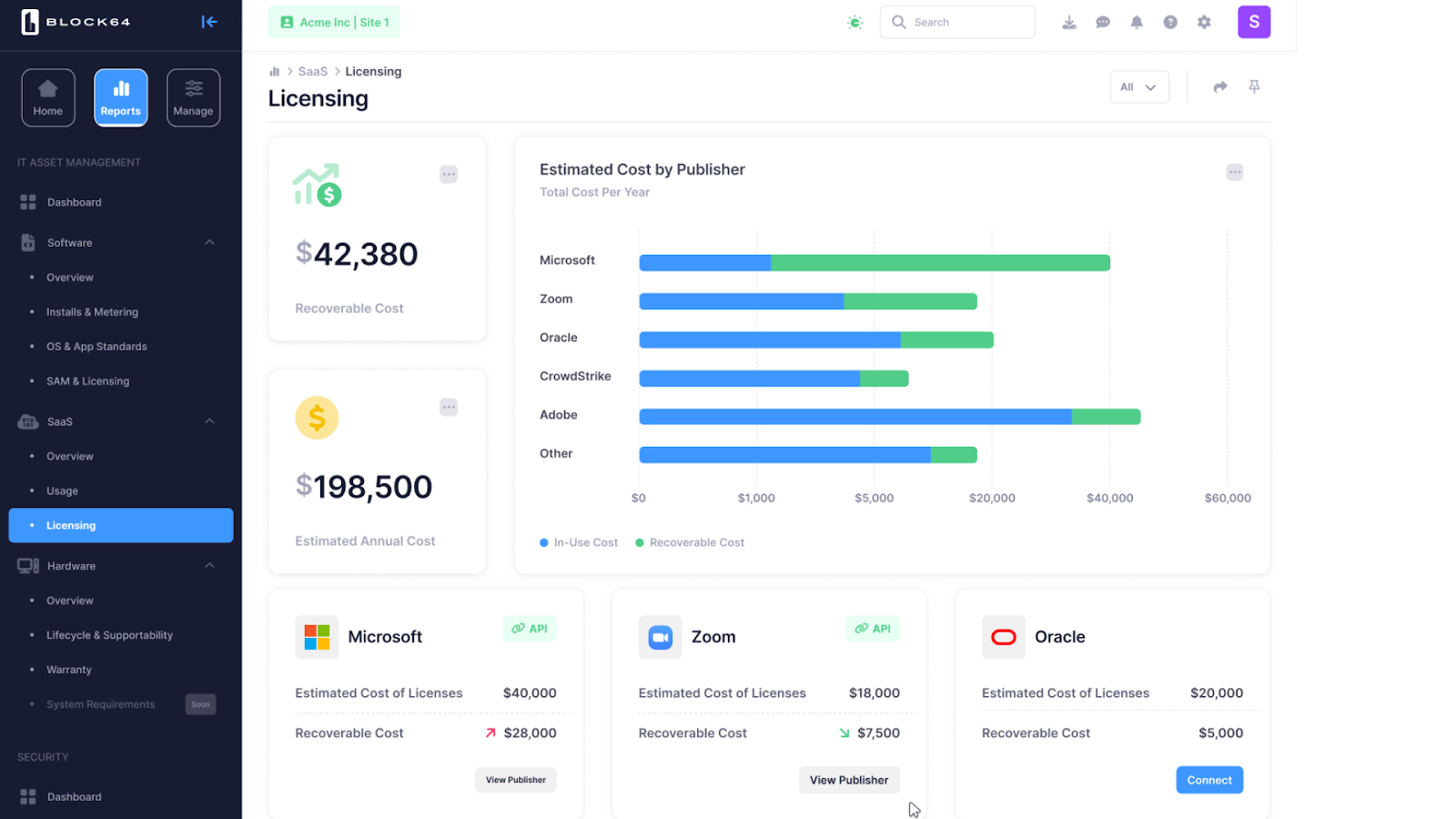Click the Soon badge
This screenshot has width=1456, height=819.
[201, 704]
